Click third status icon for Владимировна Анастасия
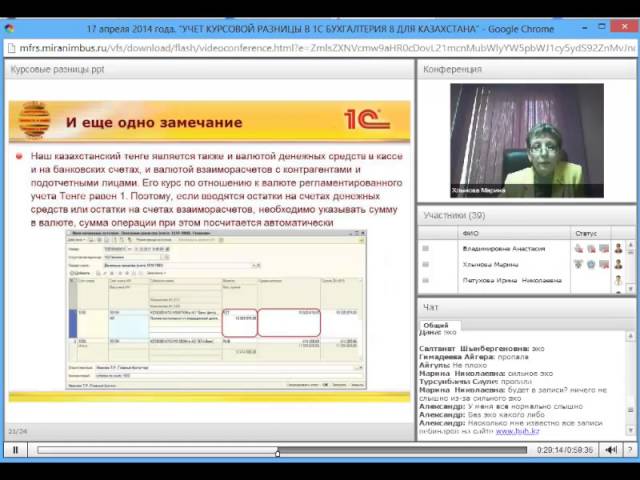The image size is (640, 480). [604, 248]
